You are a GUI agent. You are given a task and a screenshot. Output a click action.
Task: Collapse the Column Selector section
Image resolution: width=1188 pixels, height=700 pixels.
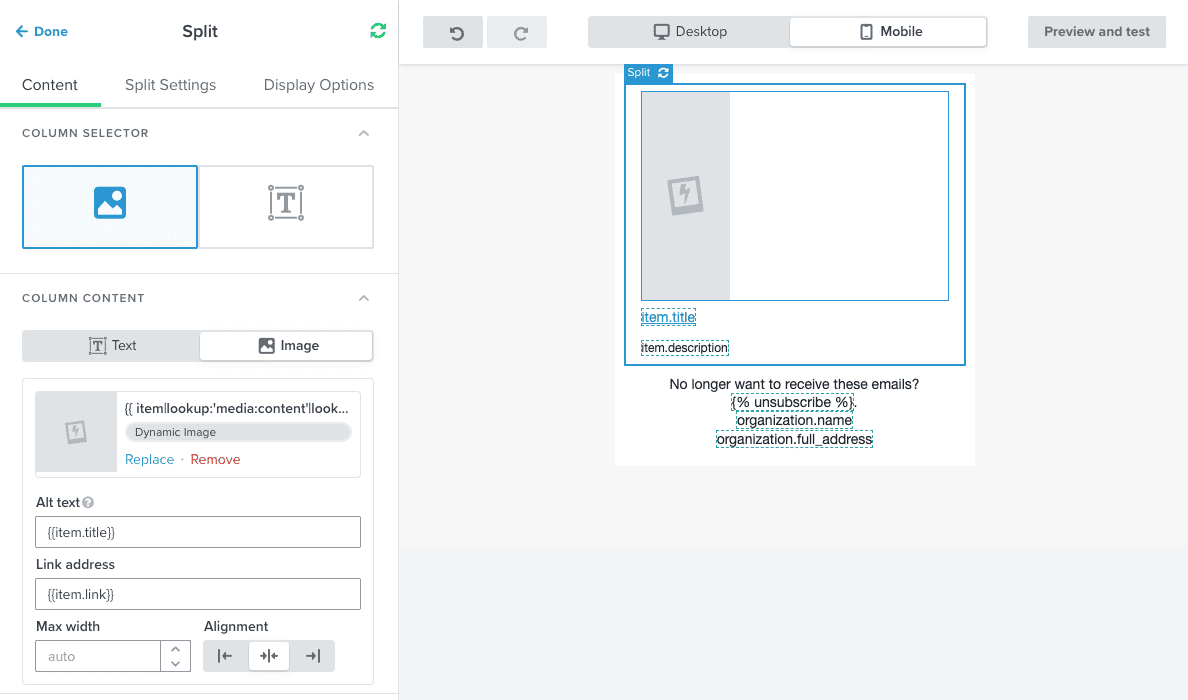point(364,133)
